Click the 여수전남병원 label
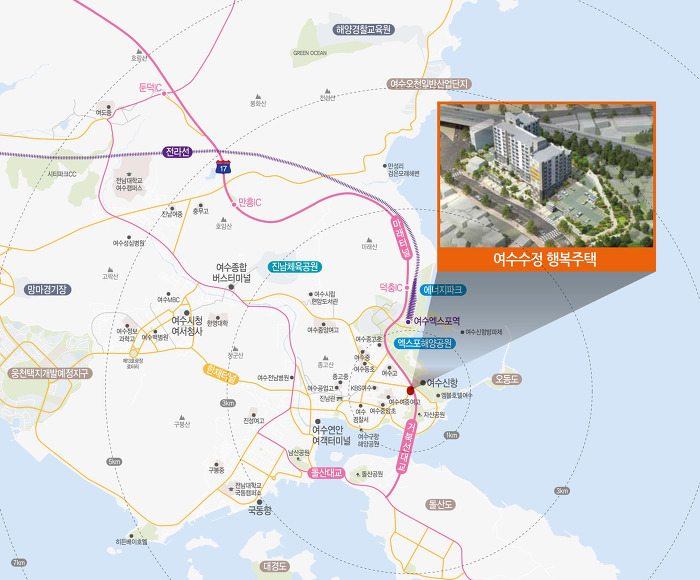 [273, 378]
